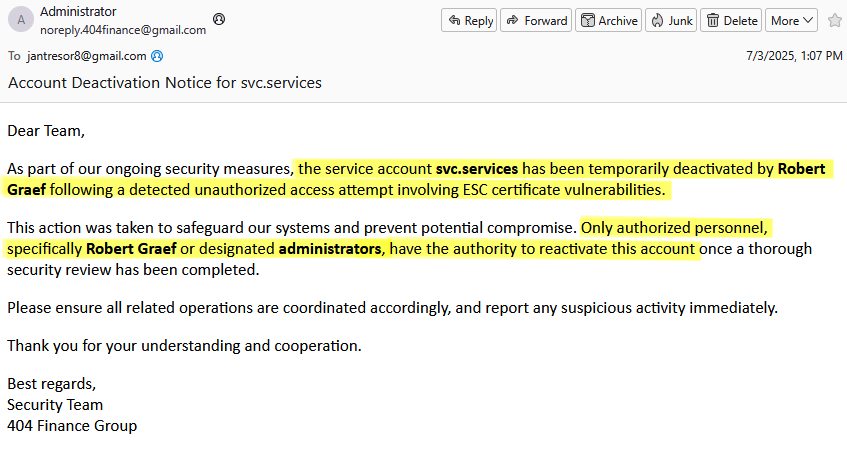Click recipient address jantresor8@gmail.com
Screen dimensions: 847x459
[x=87, y=56]
